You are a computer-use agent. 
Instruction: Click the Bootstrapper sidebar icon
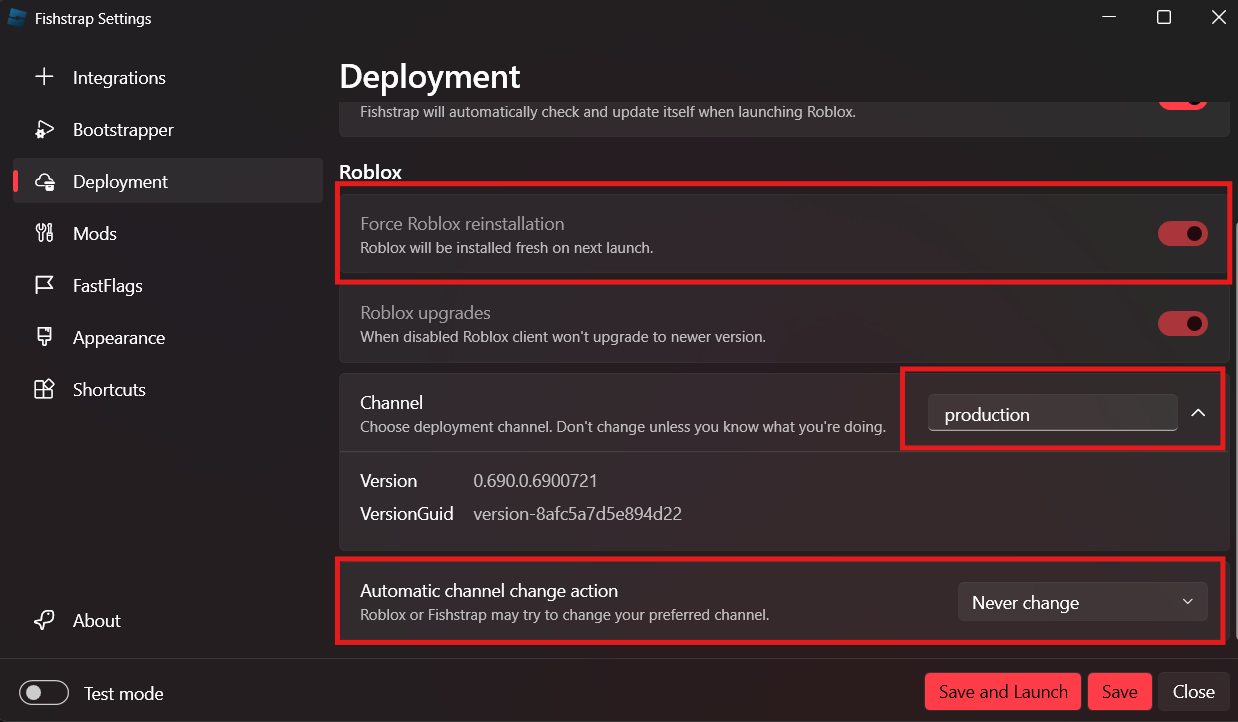pos(44,129)
